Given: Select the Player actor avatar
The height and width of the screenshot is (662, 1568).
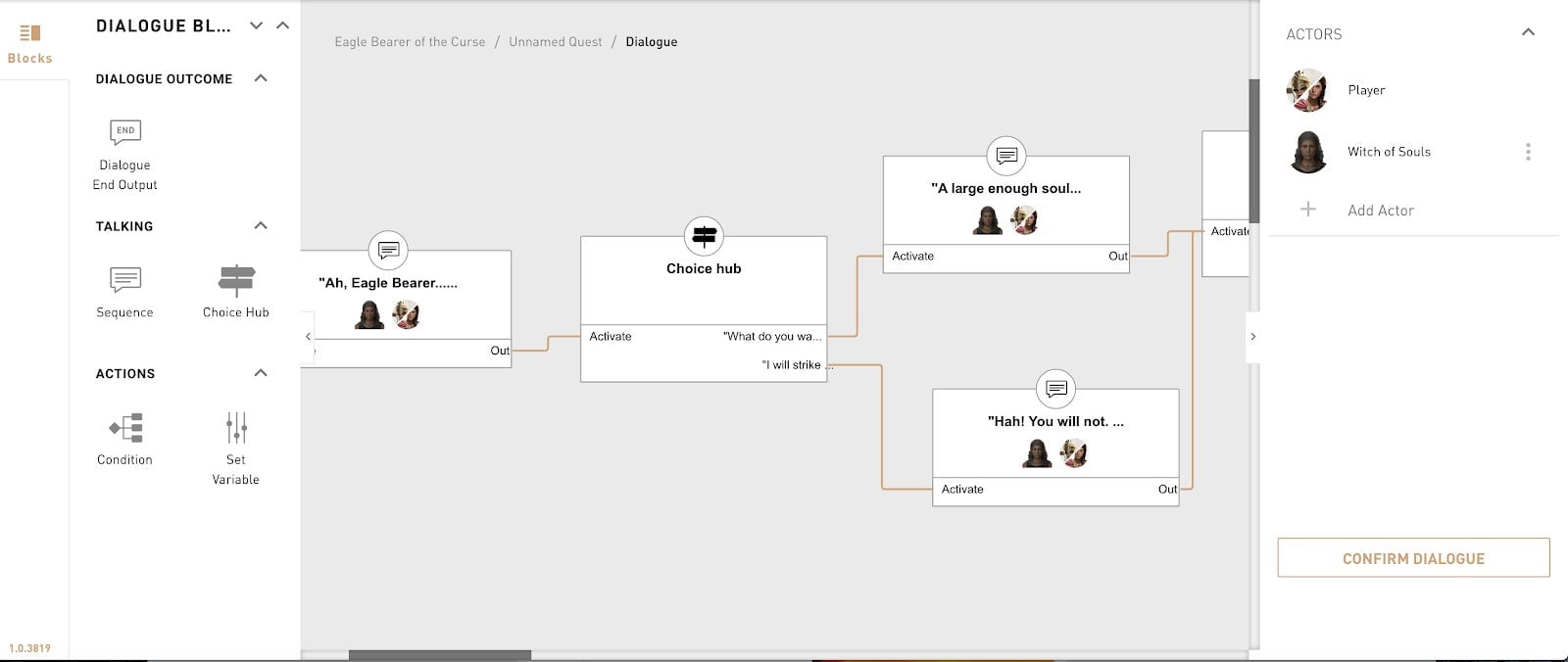Looking at the screenshot, I should coord(1307,90).
